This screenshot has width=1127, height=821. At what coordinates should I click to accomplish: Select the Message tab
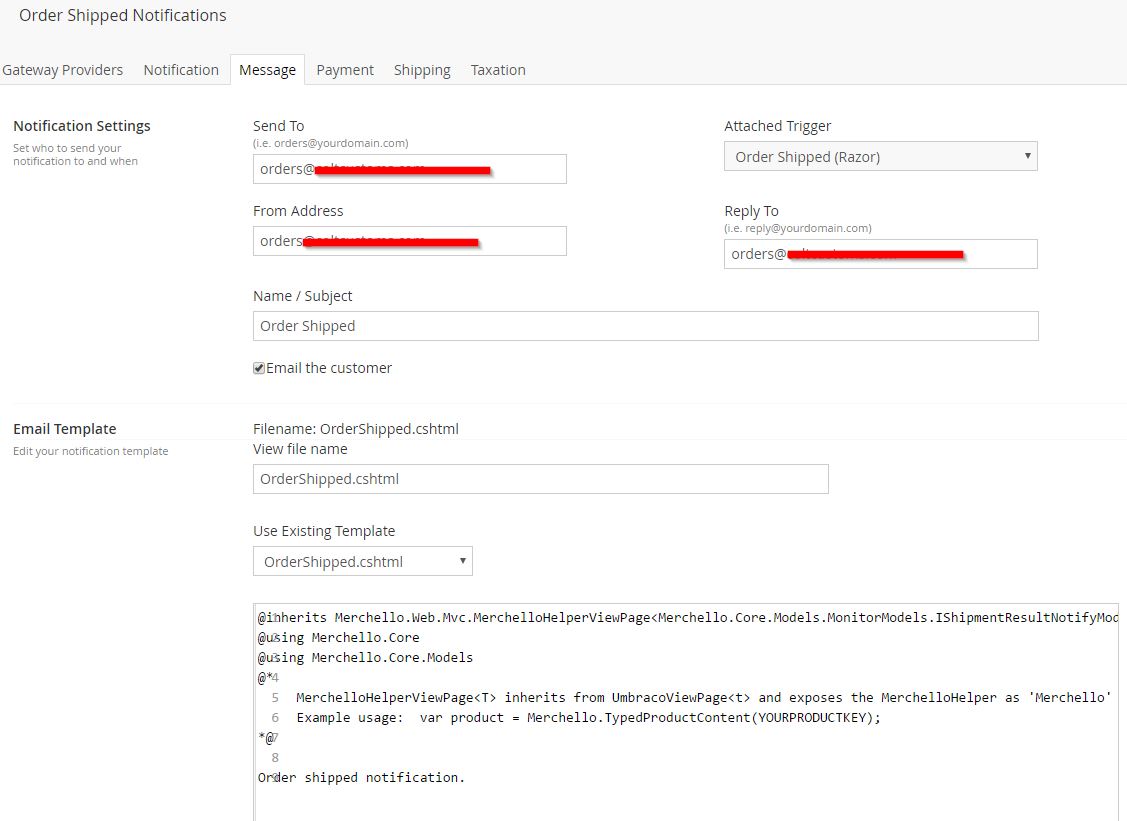click(267, 70)
